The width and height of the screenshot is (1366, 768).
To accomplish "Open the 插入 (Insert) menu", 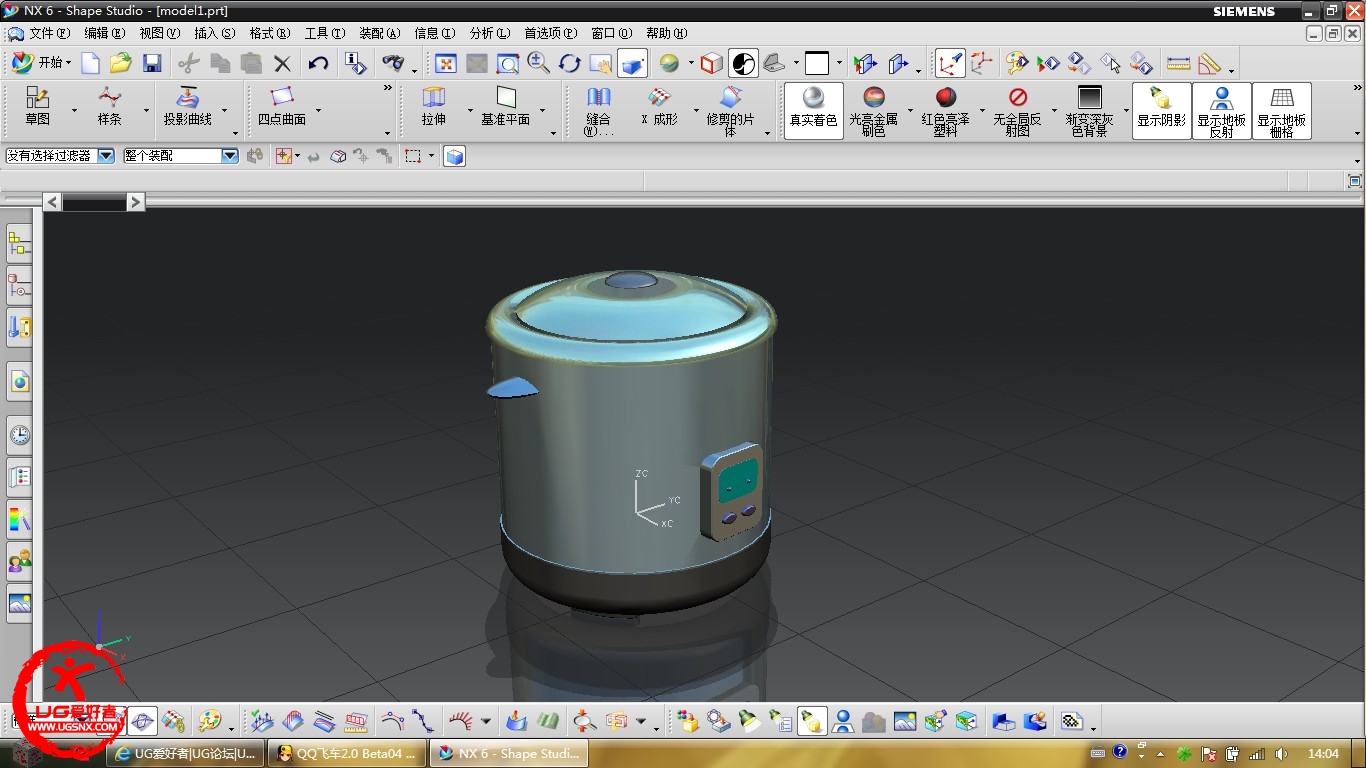I will tap(214, 33).
